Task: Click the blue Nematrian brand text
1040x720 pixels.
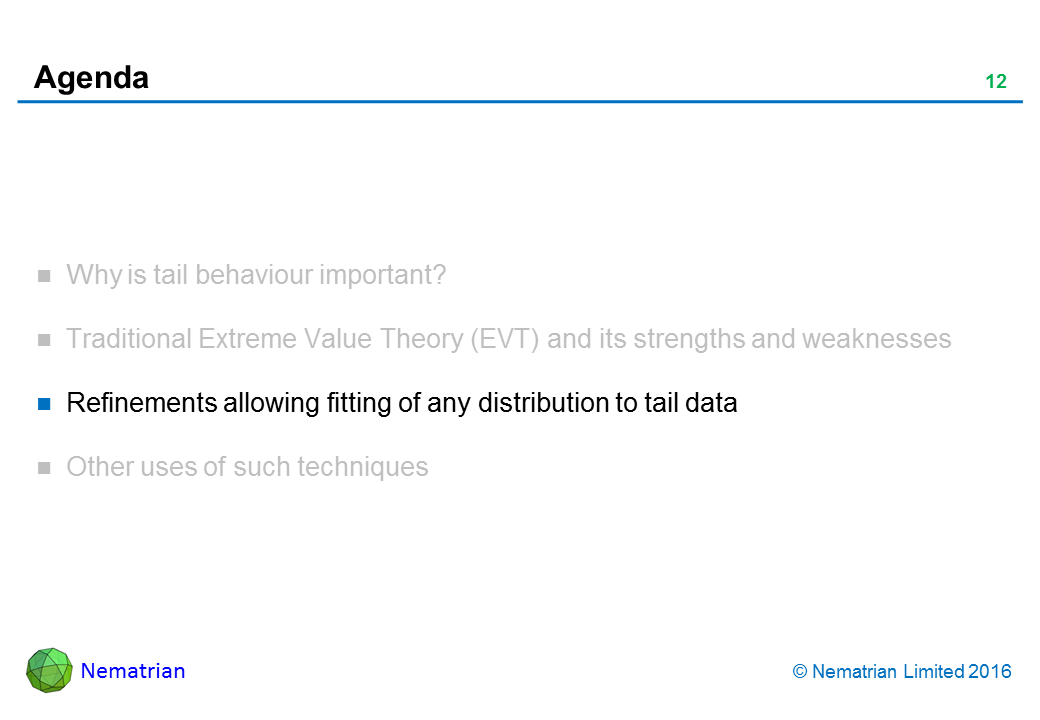Action: pyautogui.click(x=133, y=671)
